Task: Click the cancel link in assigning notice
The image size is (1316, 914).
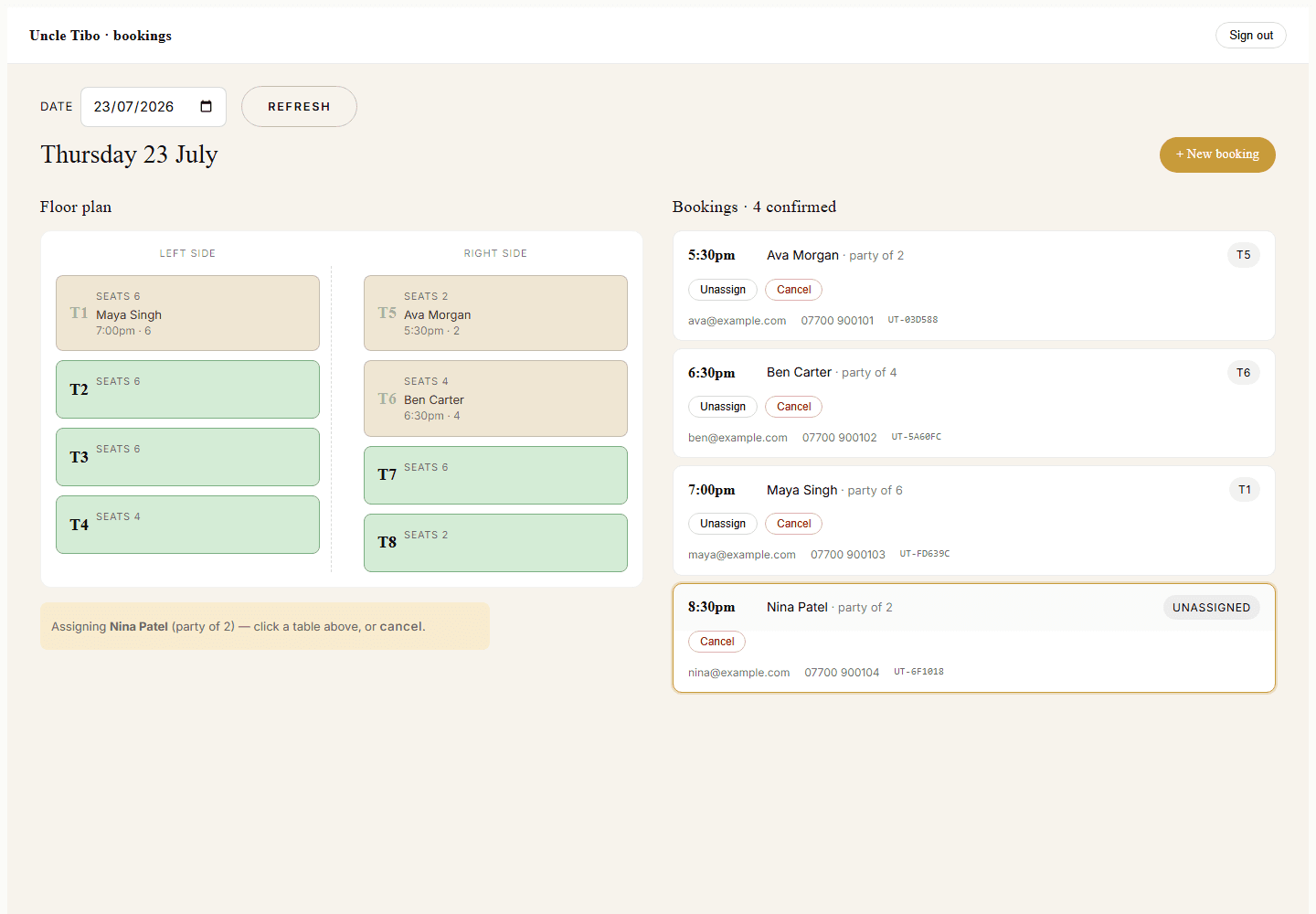Action: [x=401, y=627]
